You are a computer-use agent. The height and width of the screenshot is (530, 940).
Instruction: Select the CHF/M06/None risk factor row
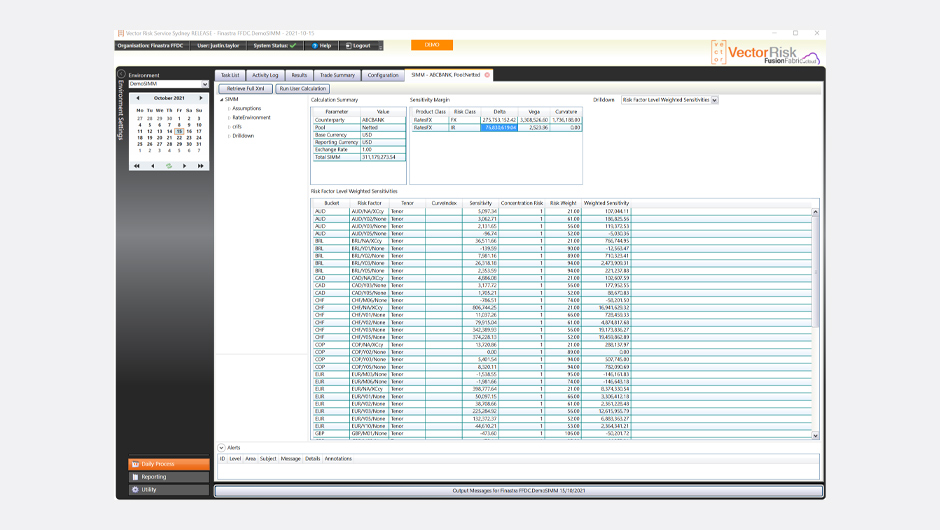pyautogui.click(x=562, y=300)
